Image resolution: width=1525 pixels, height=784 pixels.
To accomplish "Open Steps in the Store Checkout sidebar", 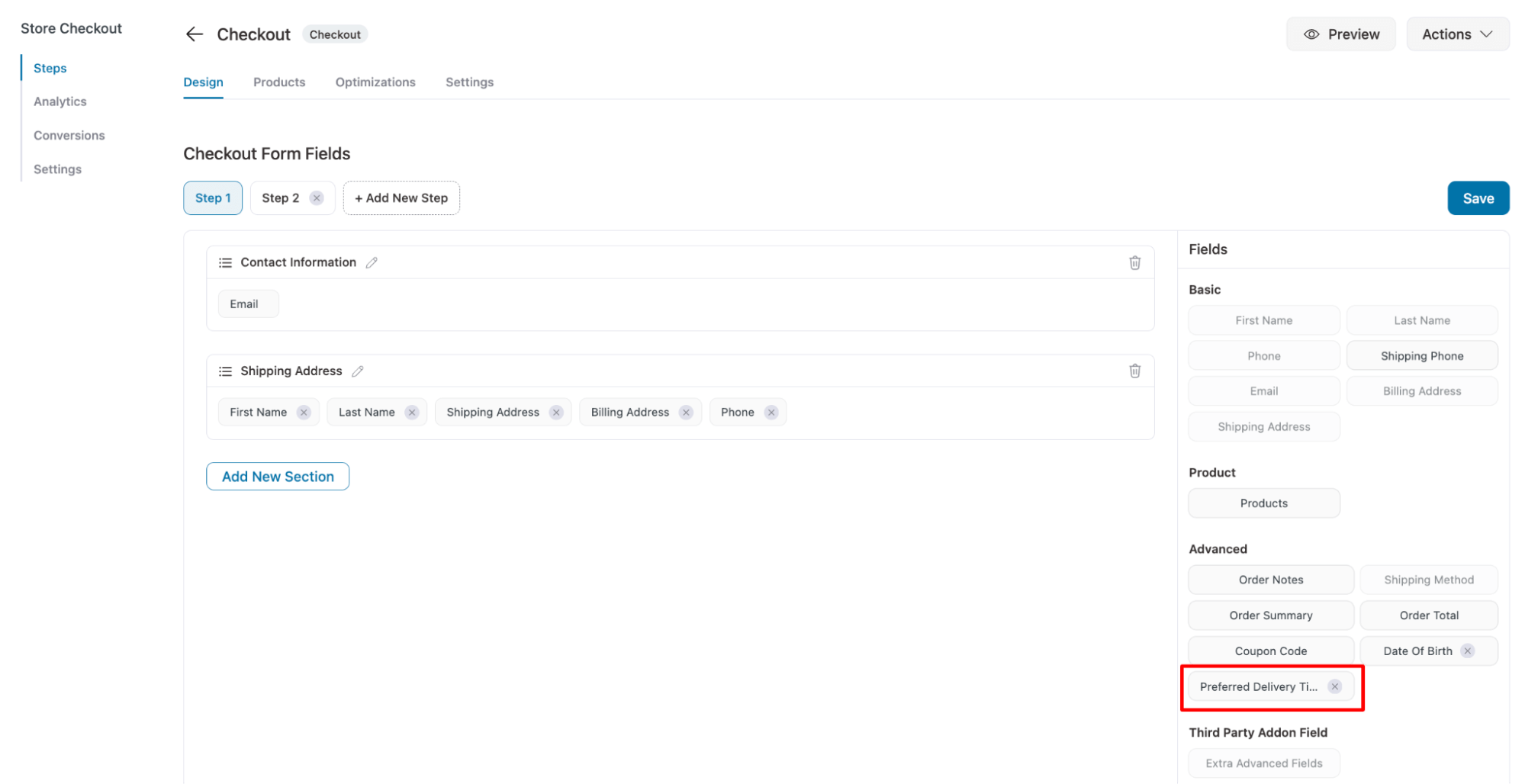I will click(x=50, y=69).
